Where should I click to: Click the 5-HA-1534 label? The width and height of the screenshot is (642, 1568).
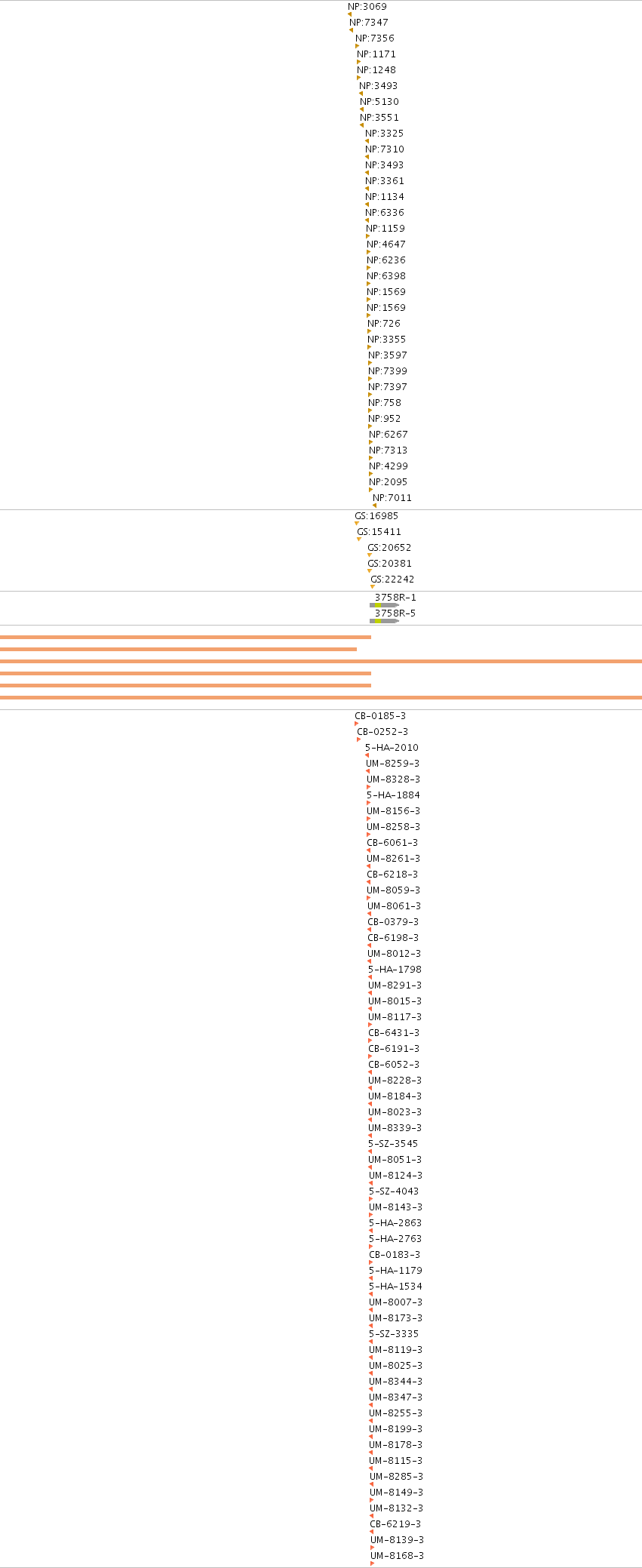(x=395, y=1287)
